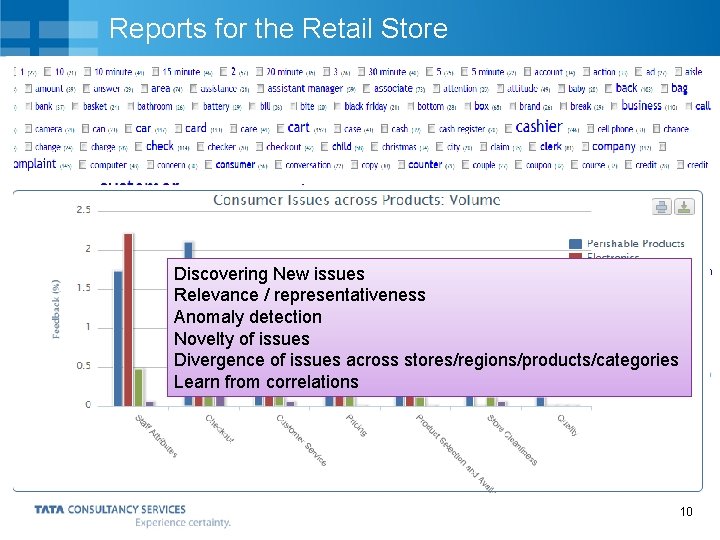Select the 'consumer' keyword checkbox
The image size is (720, 540).
208,164
